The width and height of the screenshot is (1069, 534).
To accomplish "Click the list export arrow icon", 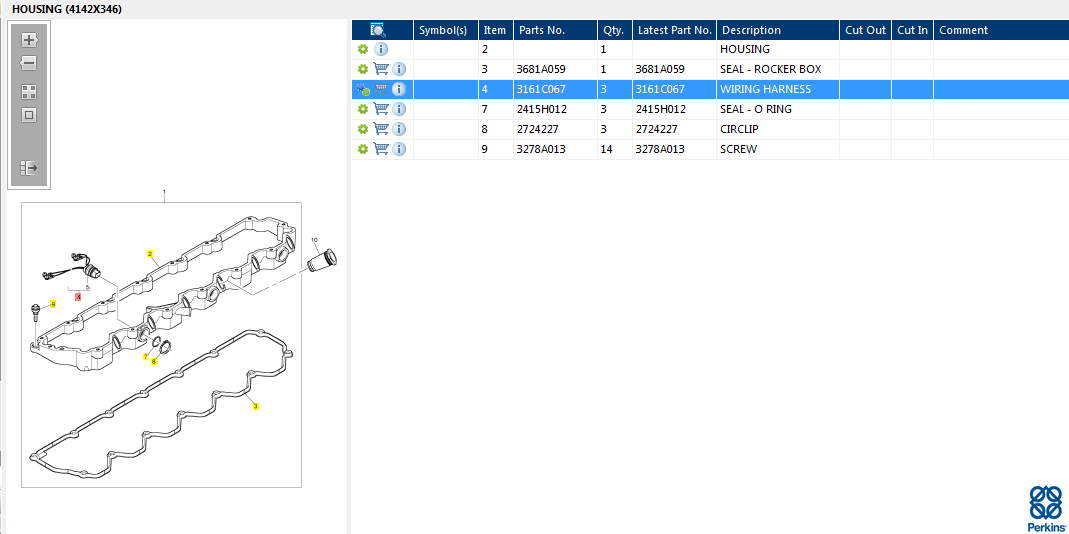I will click(29, 168).
